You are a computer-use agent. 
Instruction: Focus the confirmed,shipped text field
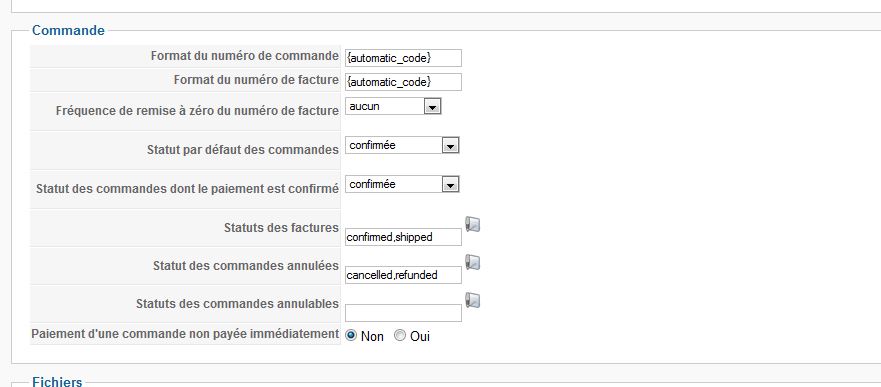tap(403, 237)
